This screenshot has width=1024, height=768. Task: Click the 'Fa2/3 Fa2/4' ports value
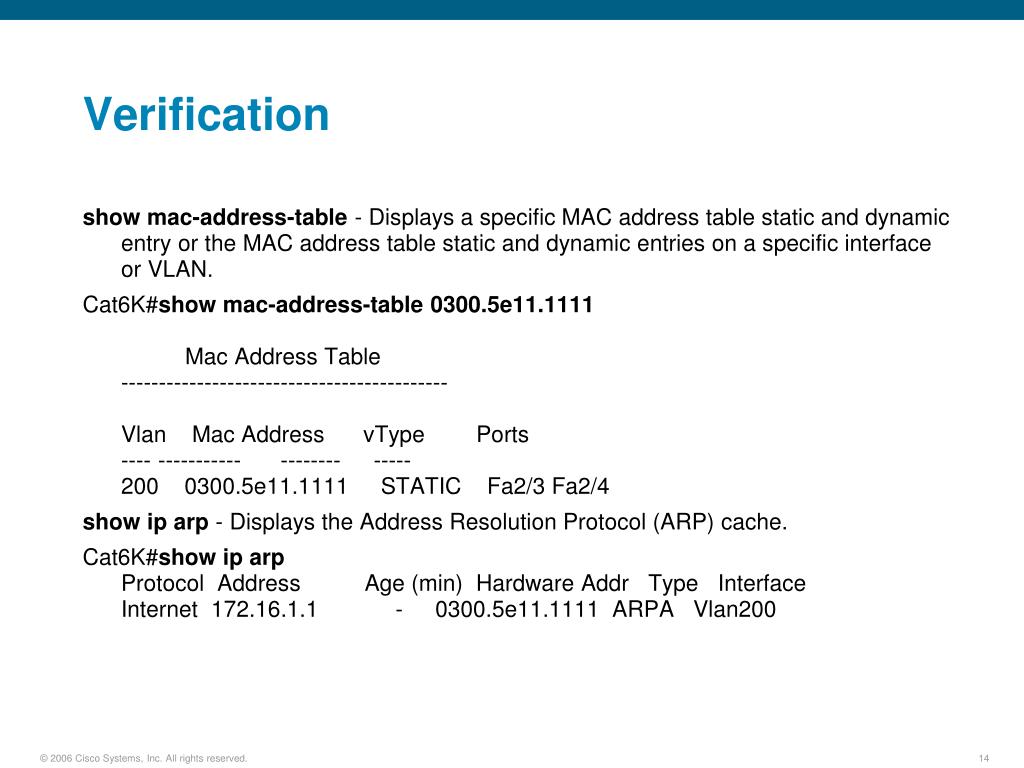click(x=548, y=487)
